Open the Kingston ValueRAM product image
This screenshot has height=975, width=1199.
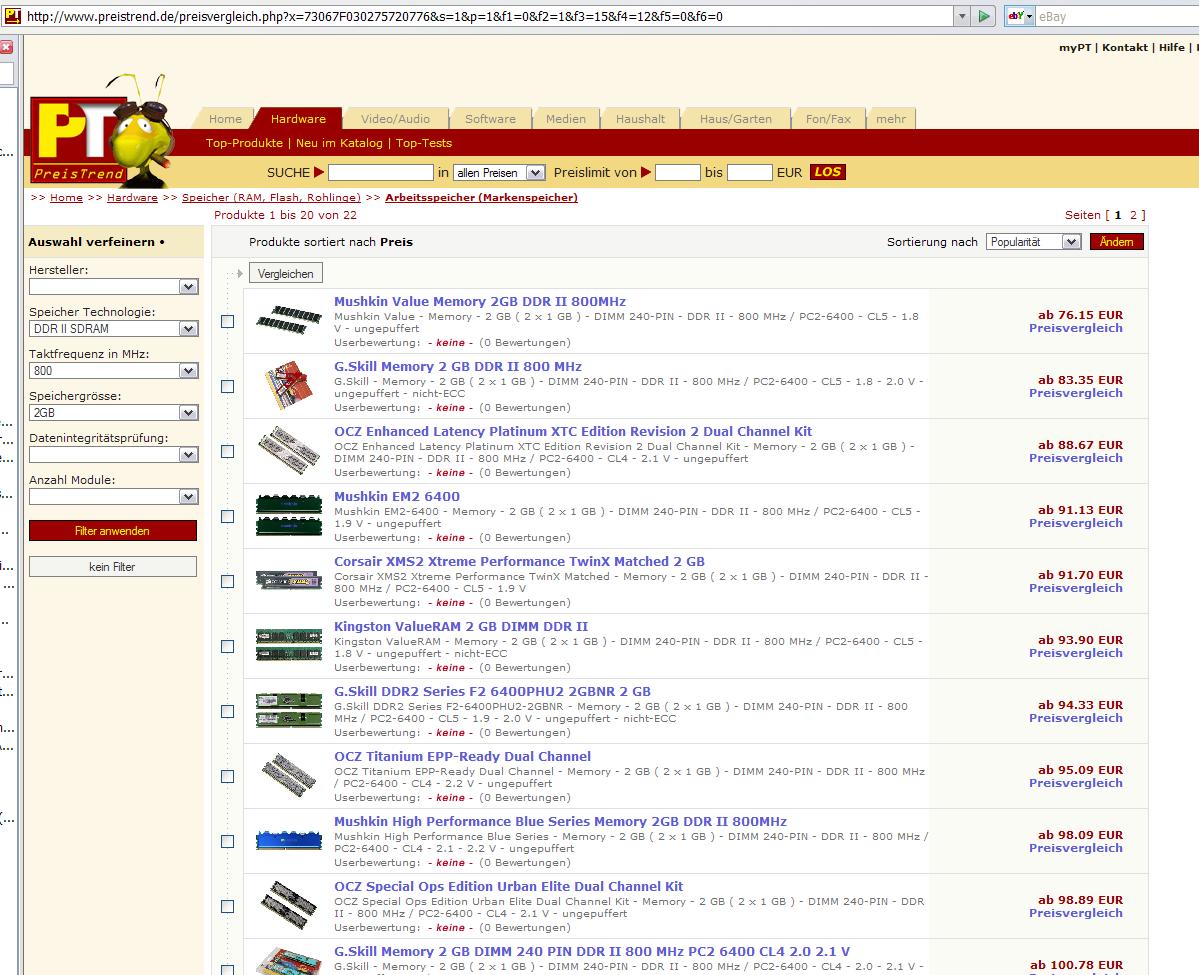coord(288,645)
